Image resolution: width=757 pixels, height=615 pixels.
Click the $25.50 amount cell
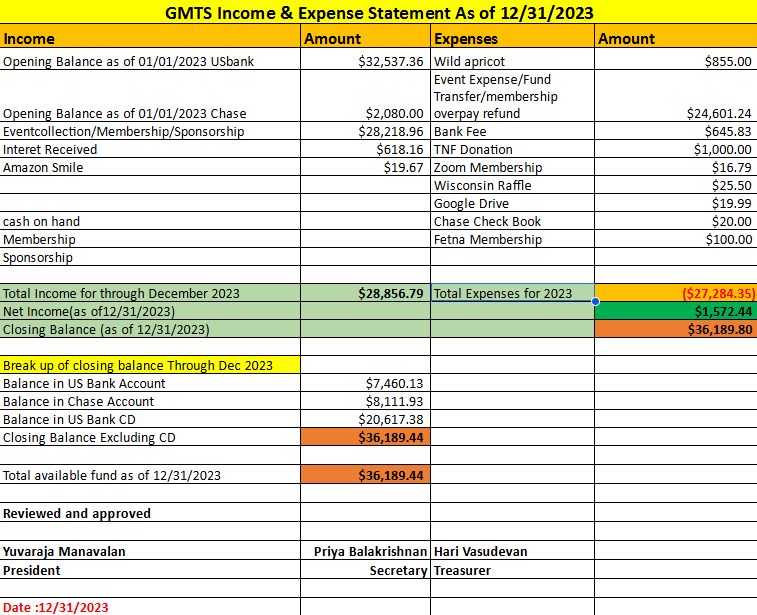[x=676, y=185]
